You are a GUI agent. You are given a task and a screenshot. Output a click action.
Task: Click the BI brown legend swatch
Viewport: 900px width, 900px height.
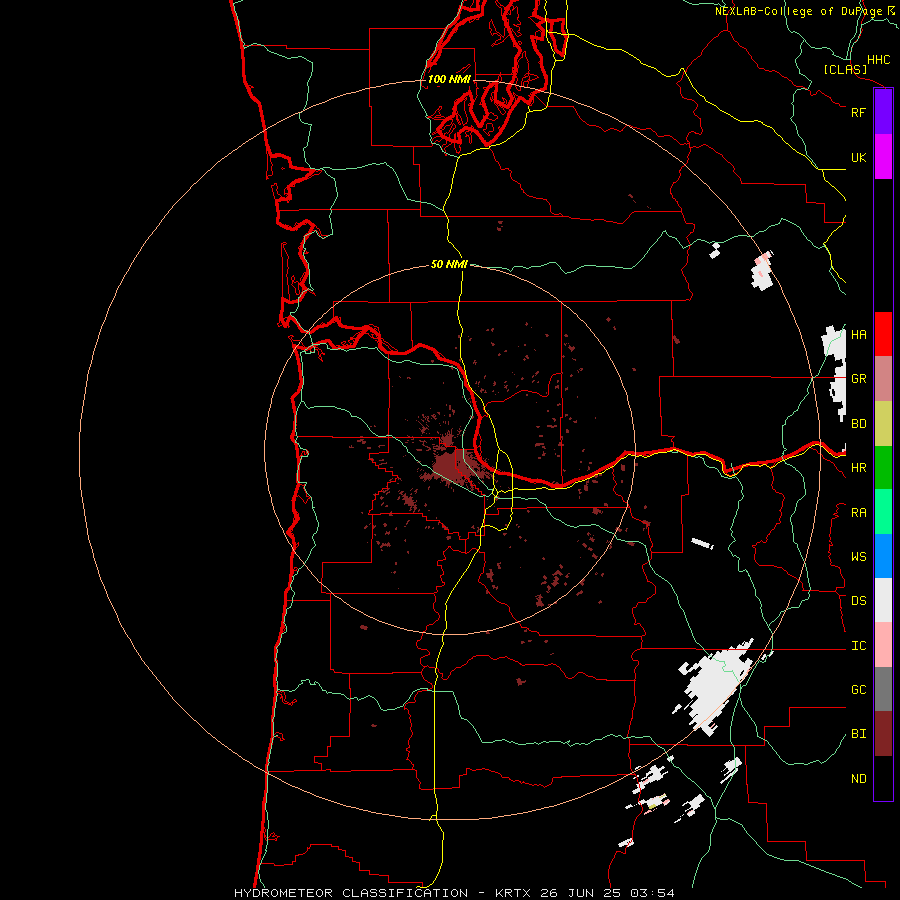click(x=883, y=734)
